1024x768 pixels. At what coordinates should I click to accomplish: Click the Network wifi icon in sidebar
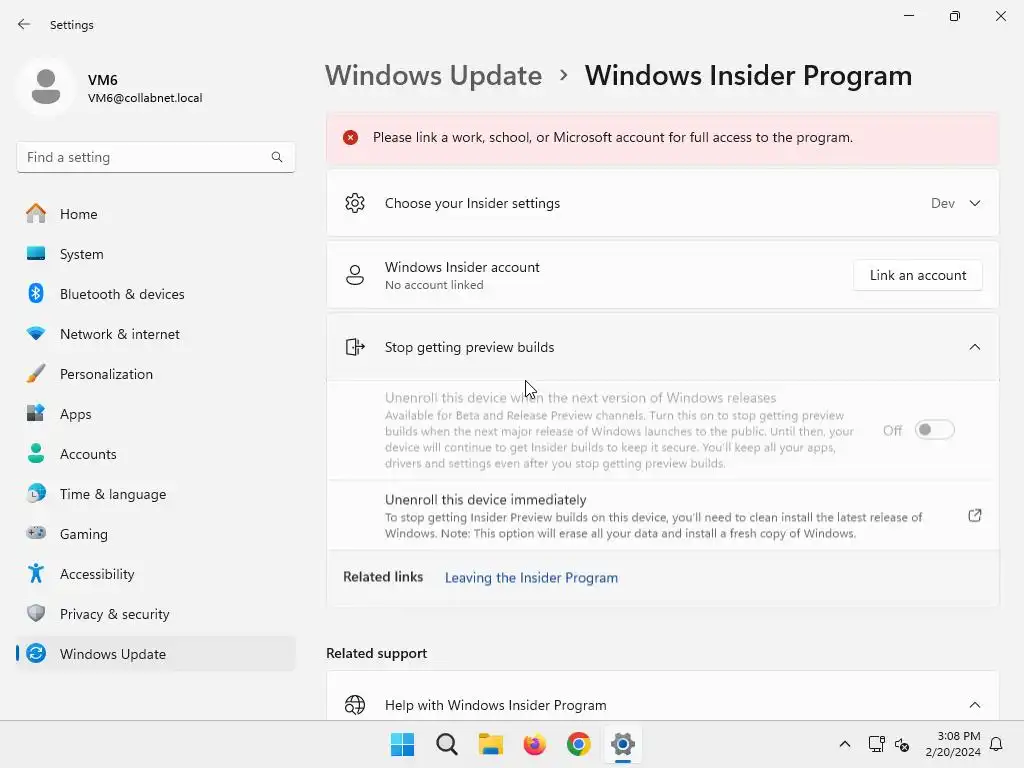(x=36, y=333)
